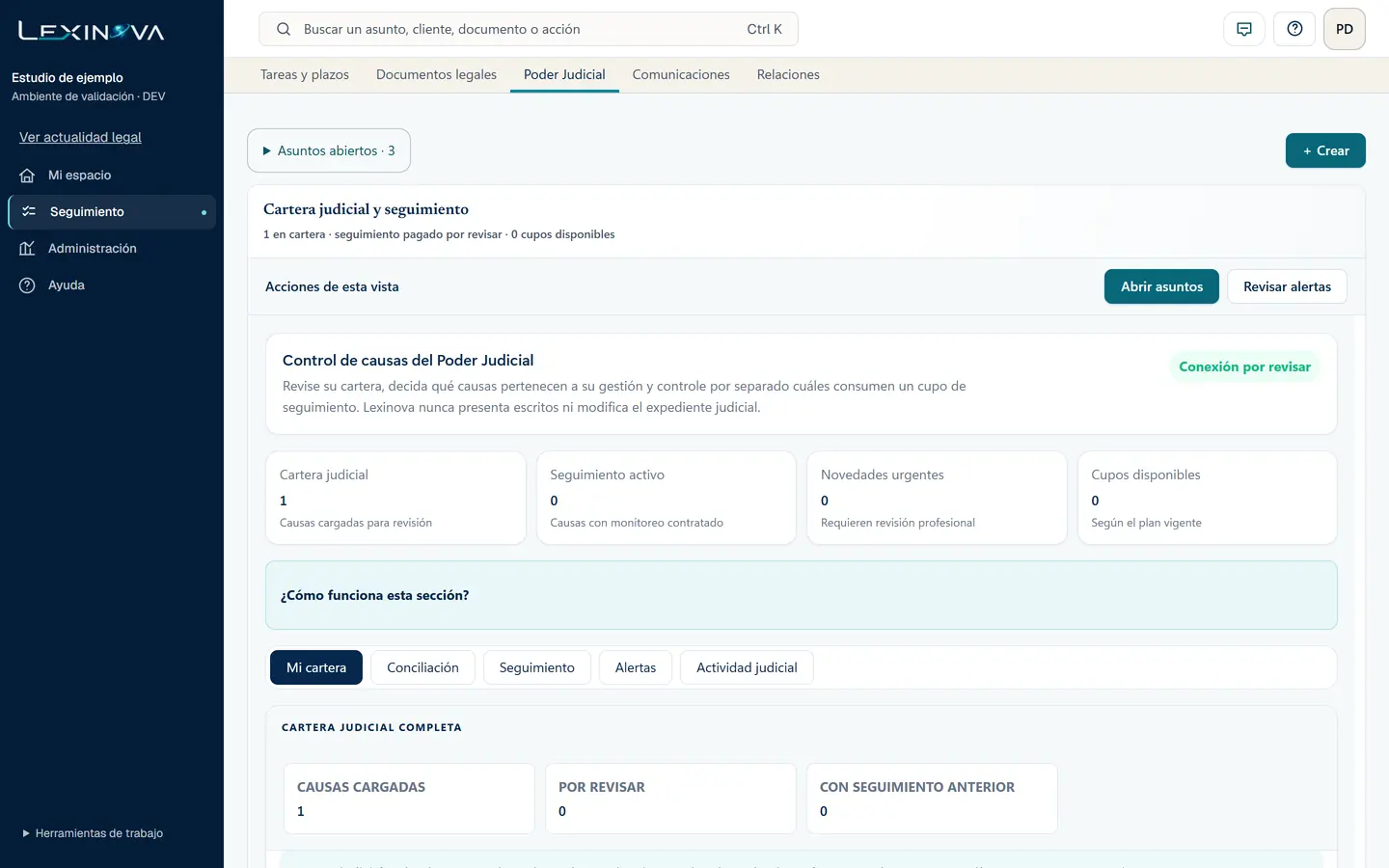Screen dimensions: 1389x868
Task: Switch to Tareas y plazos tab
Action: coord(305,74)
